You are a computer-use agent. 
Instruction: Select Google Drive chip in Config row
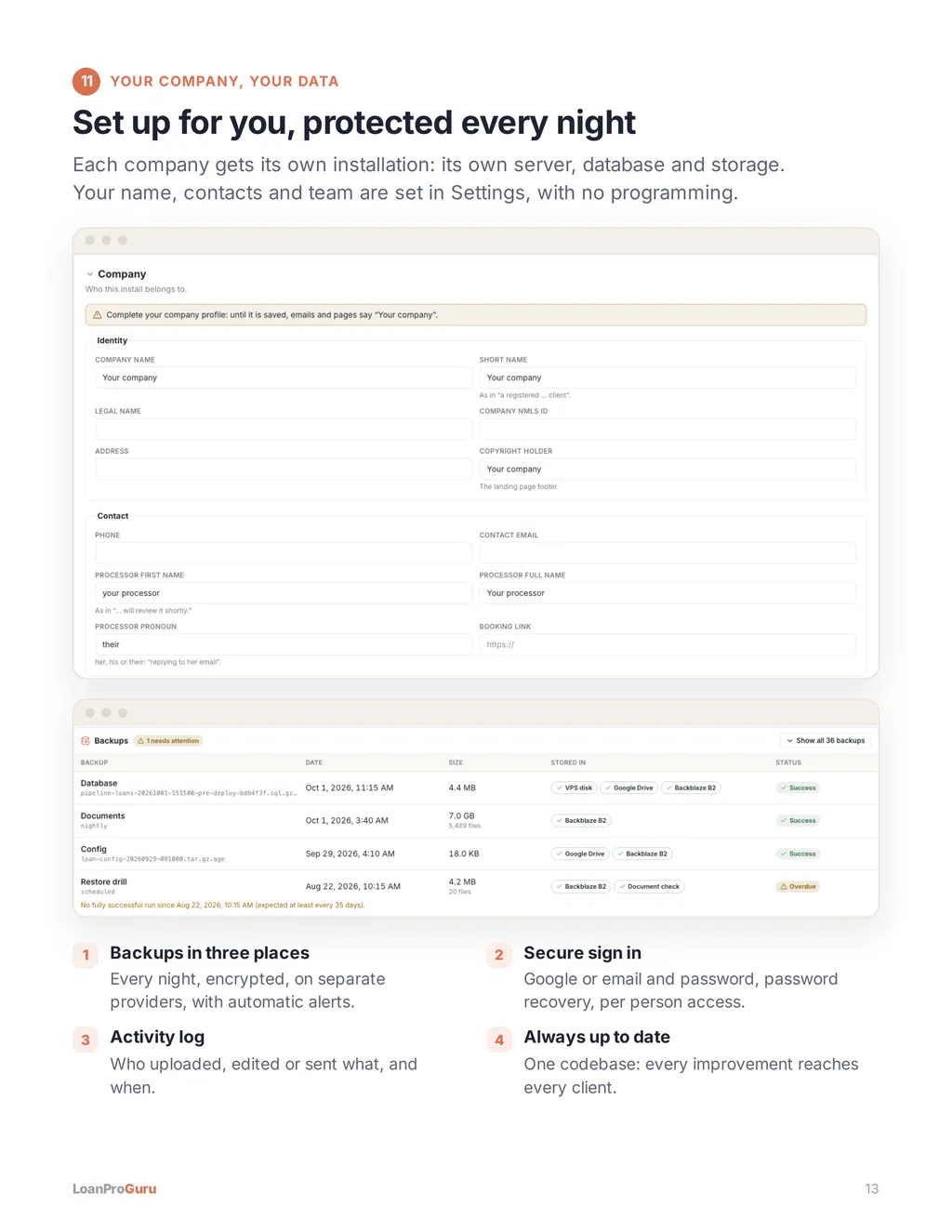580,854
